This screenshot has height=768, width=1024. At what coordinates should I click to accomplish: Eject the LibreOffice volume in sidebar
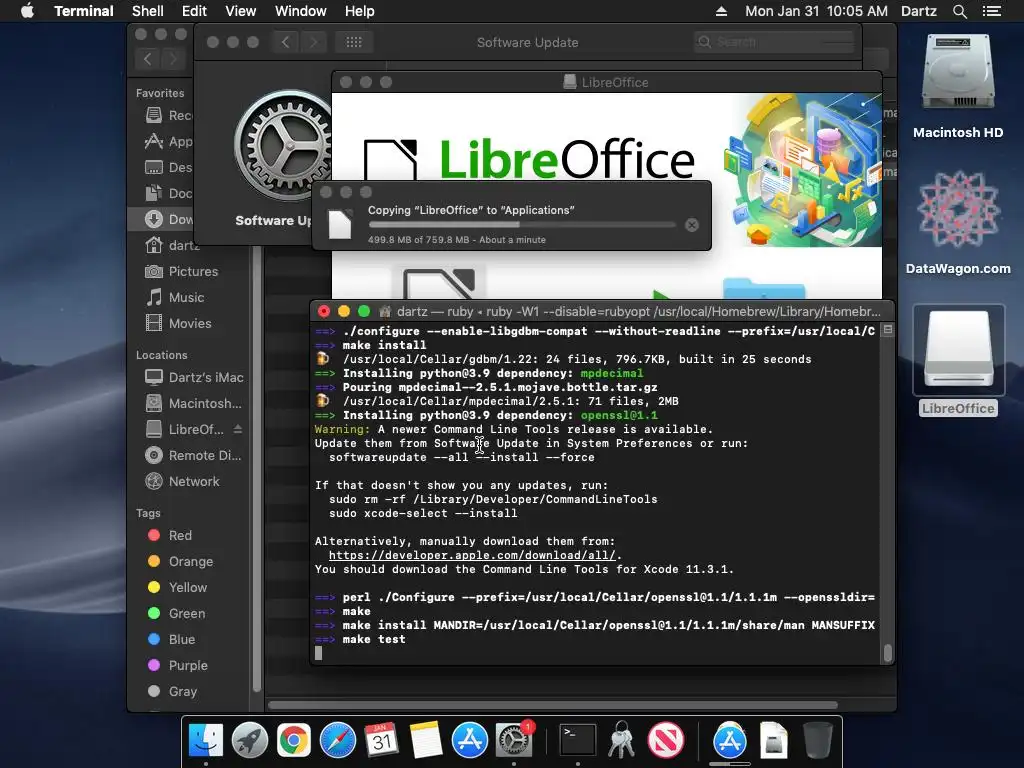pyautogui.click(x=238, y=429)
